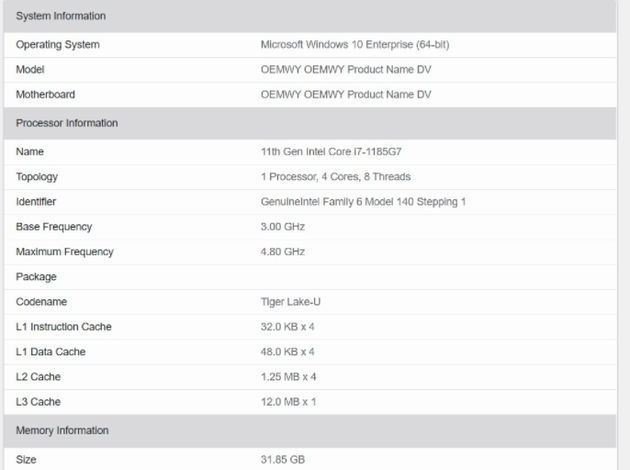
Task: Click the 'Operating System' label
Action: [57, 45]
